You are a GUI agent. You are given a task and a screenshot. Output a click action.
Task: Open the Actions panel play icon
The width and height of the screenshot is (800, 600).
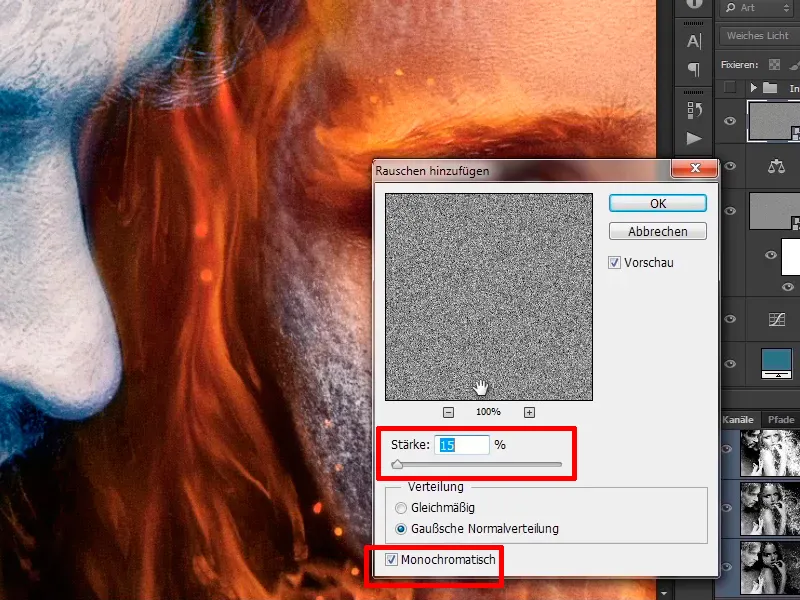(x=694, y=138)
